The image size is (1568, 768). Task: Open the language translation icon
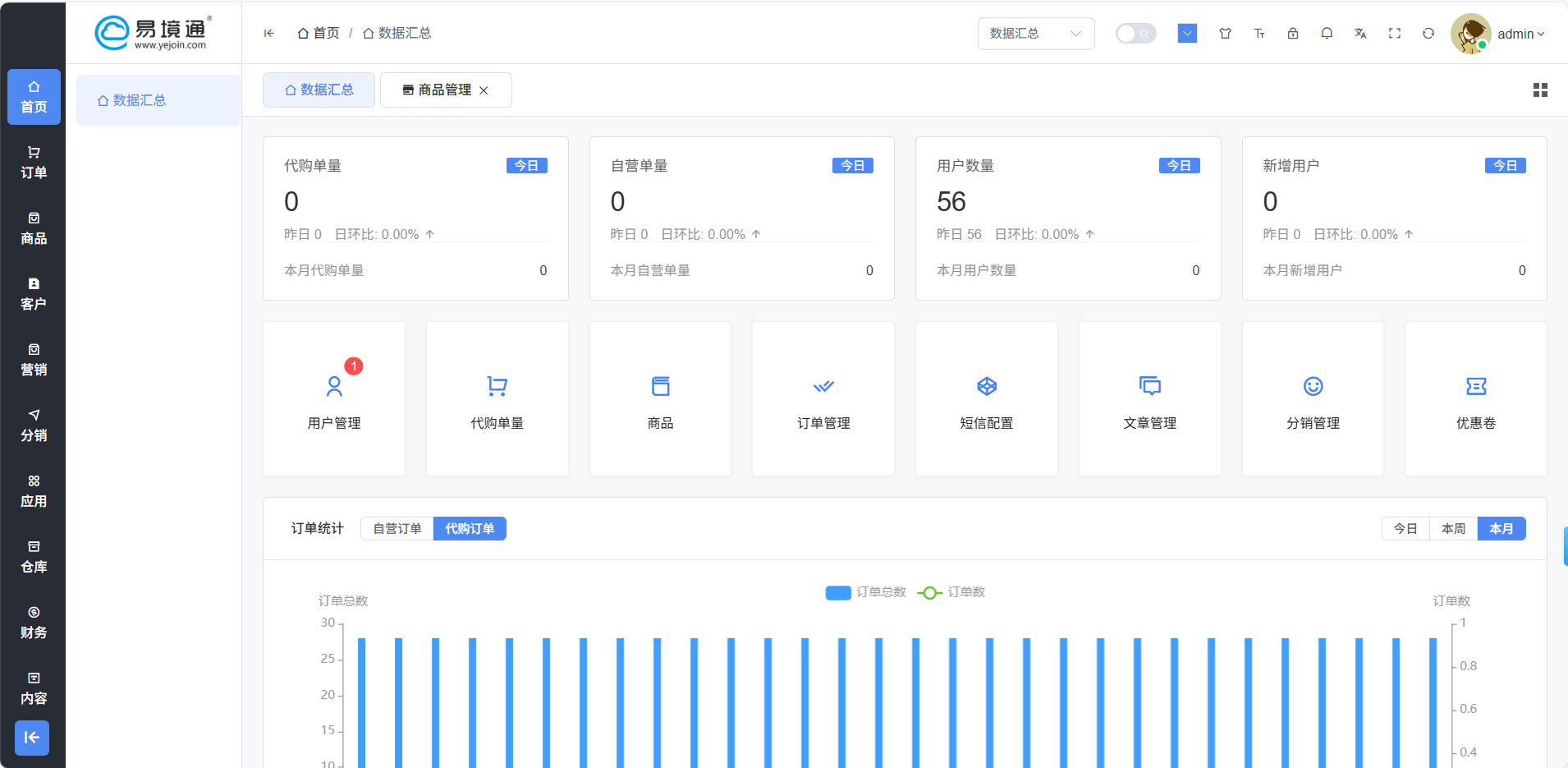pos(1360,33)
